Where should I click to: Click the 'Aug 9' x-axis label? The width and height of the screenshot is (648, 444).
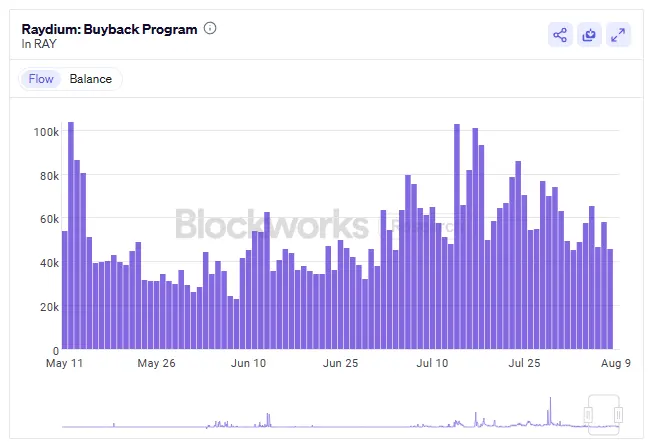[x=616, y=363]
